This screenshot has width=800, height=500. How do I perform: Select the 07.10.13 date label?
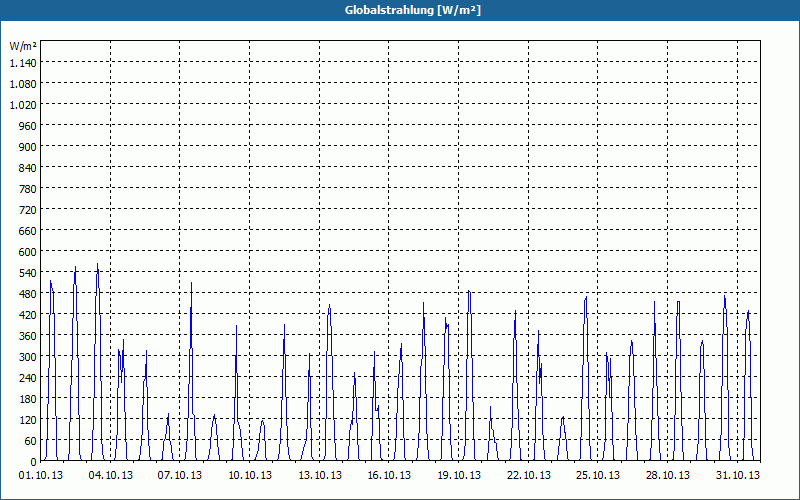[x=180, y=476]
